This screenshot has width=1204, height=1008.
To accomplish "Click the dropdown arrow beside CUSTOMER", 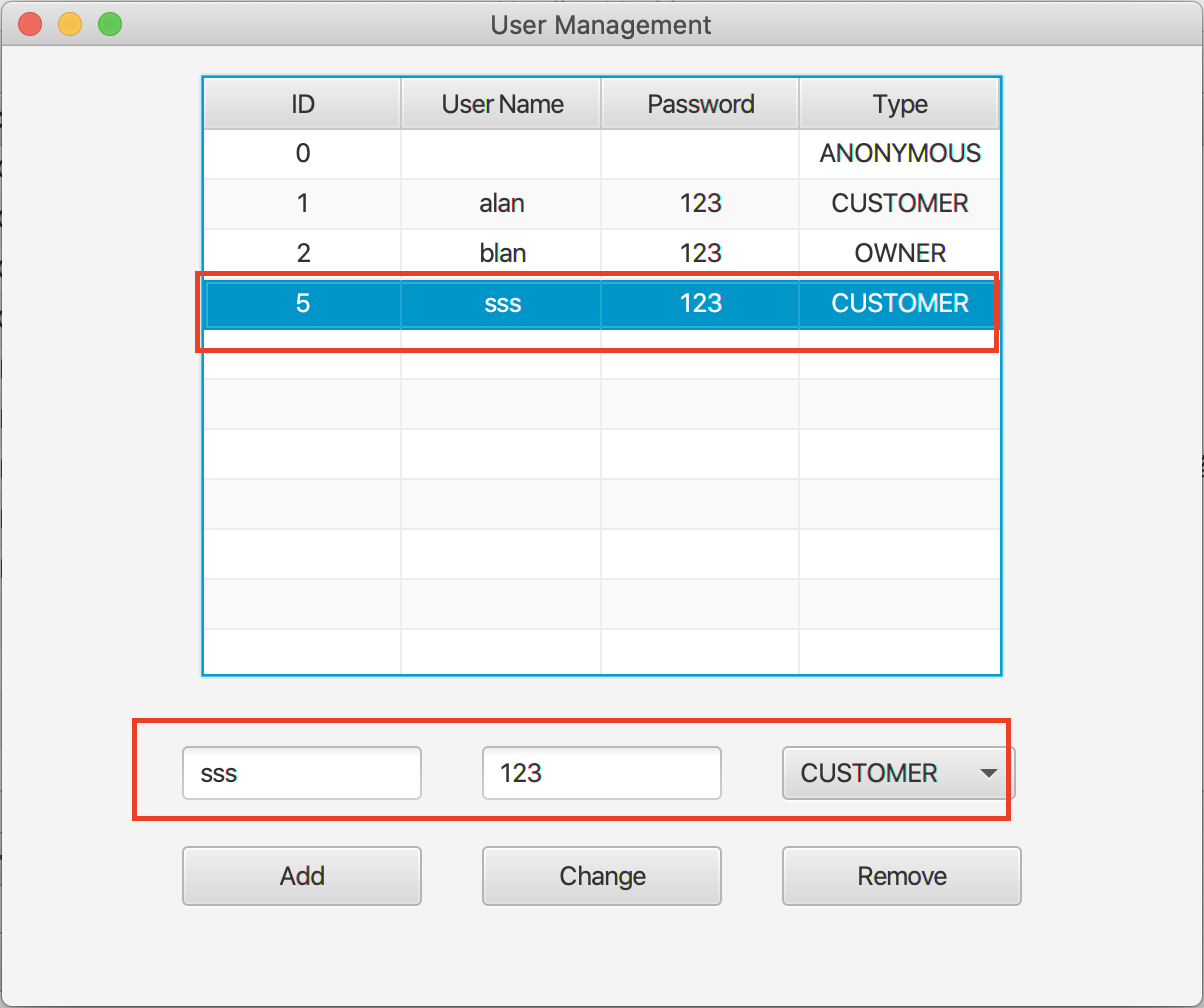I will pos(988,773).
